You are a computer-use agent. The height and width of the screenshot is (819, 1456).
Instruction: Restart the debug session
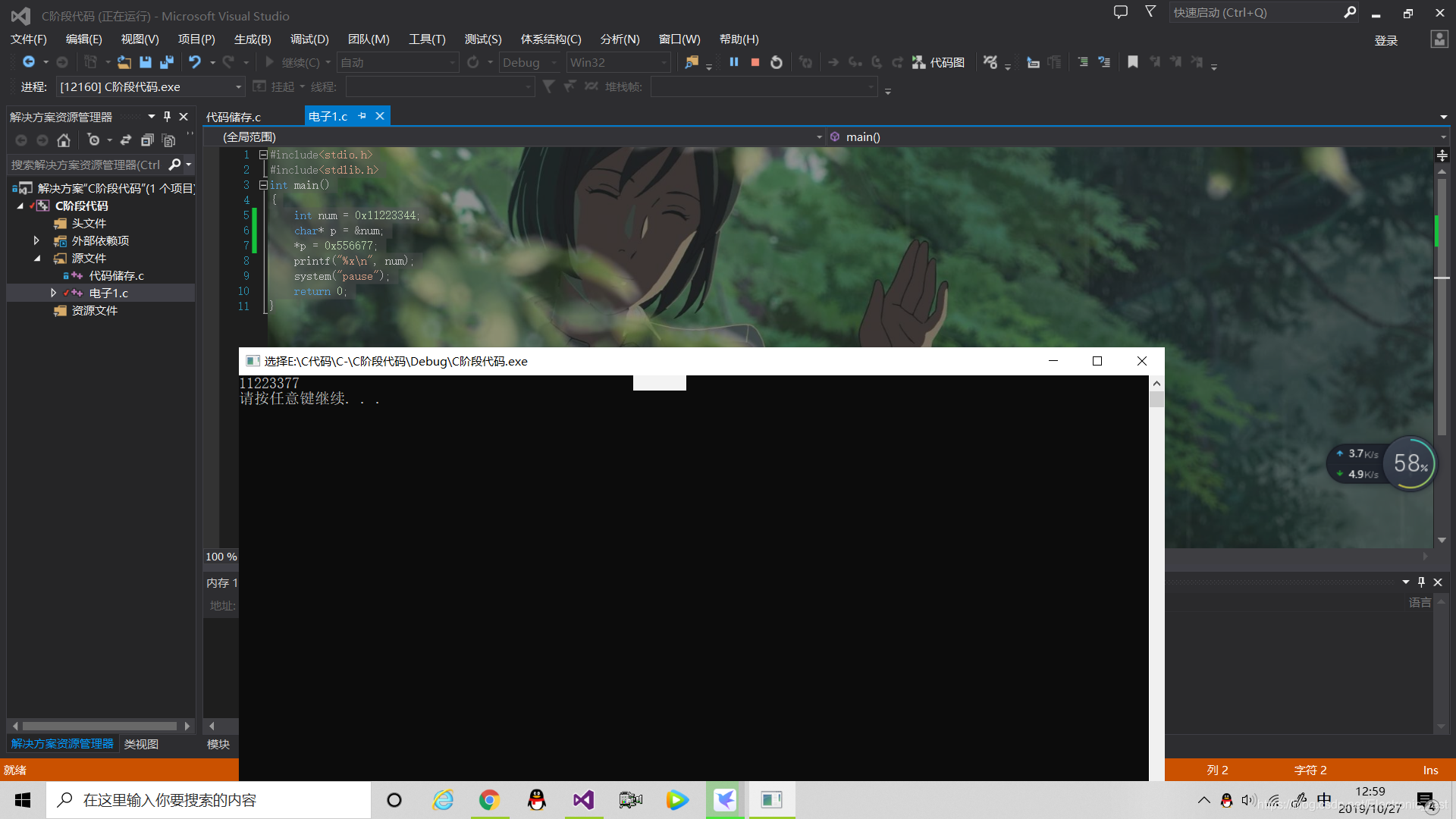[777, 62]
